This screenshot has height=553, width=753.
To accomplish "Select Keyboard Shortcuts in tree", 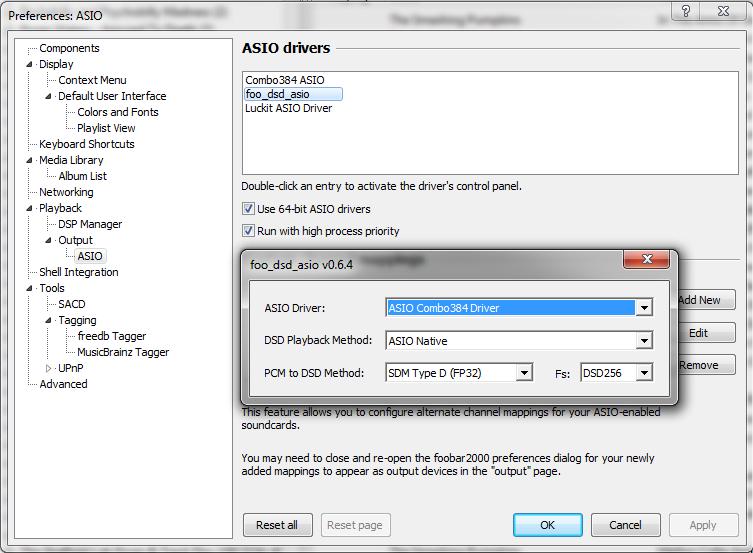I will pyautogui.click(x=86, y=144).
